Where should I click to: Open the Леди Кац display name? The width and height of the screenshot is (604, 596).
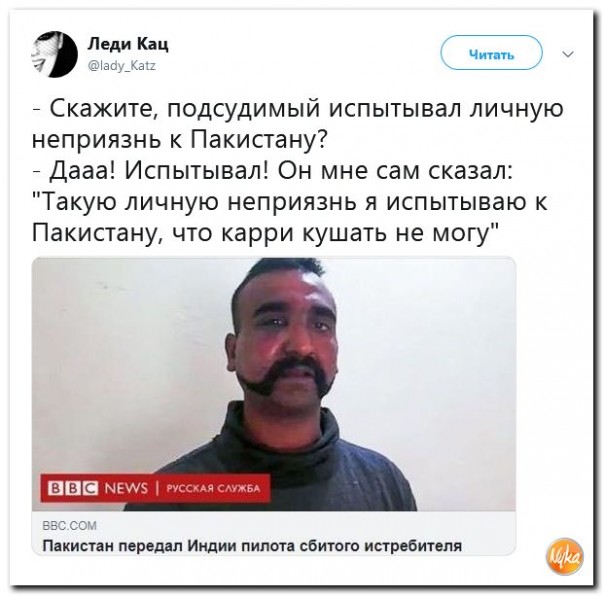pyautogui.click(x=128, y=44)
